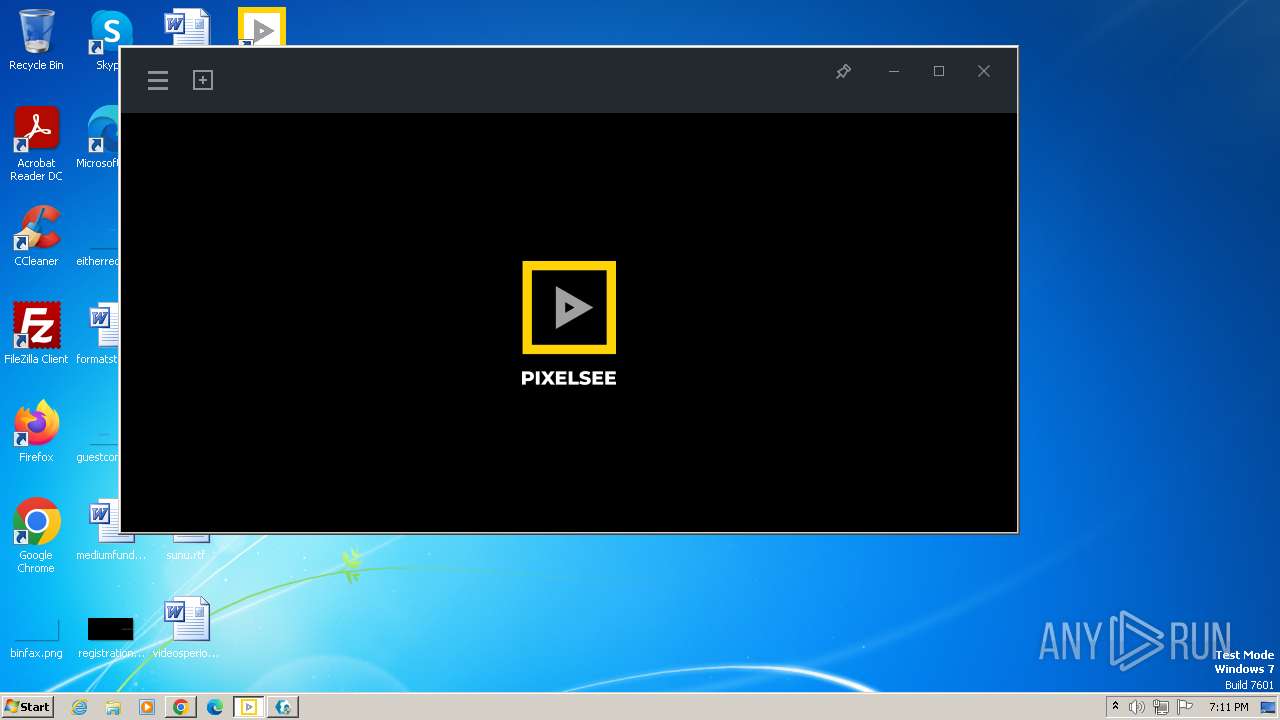Maximize the PixelSee window
The height and width of the screenshot is (720, 1280).
939,71
